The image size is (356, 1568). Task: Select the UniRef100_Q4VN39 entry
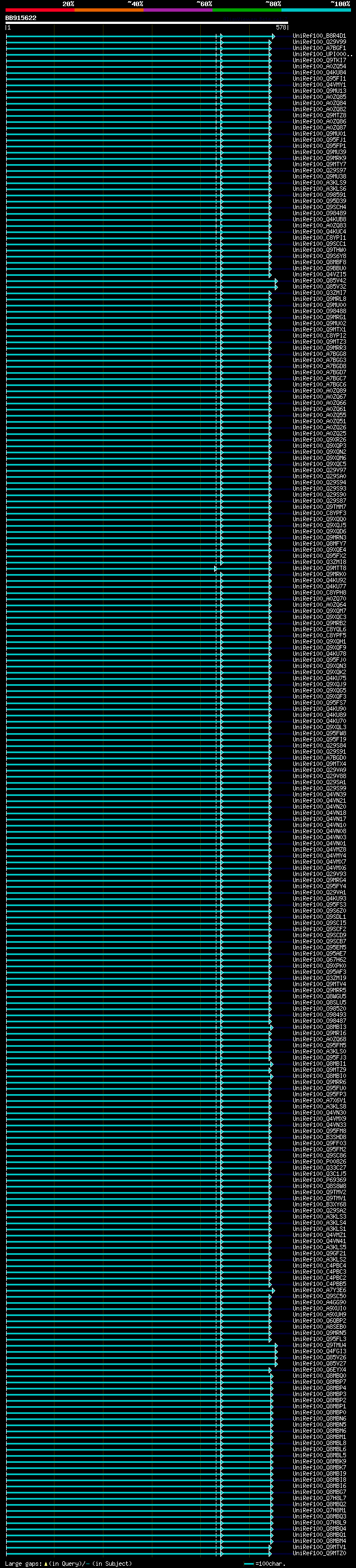pyautogui.click(x=319, y=794)
